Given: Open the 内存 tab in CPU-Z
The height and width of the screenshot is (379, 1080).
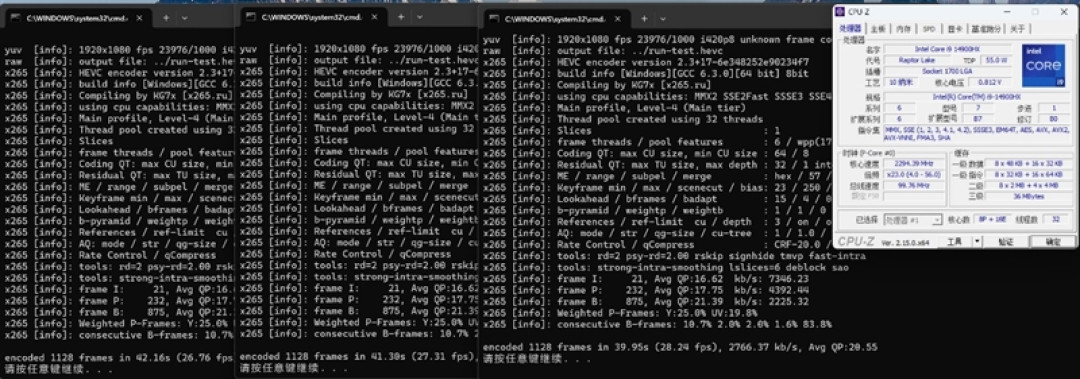Looking at the screenshot, I should (904, 29).
